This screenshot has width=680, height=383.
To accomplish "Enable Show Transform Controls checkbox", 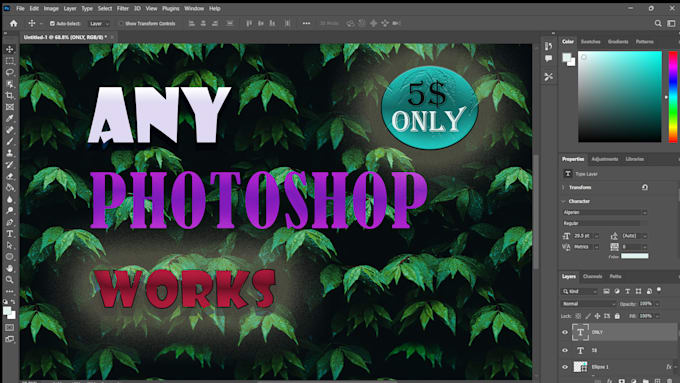I will tap(121, 23).
